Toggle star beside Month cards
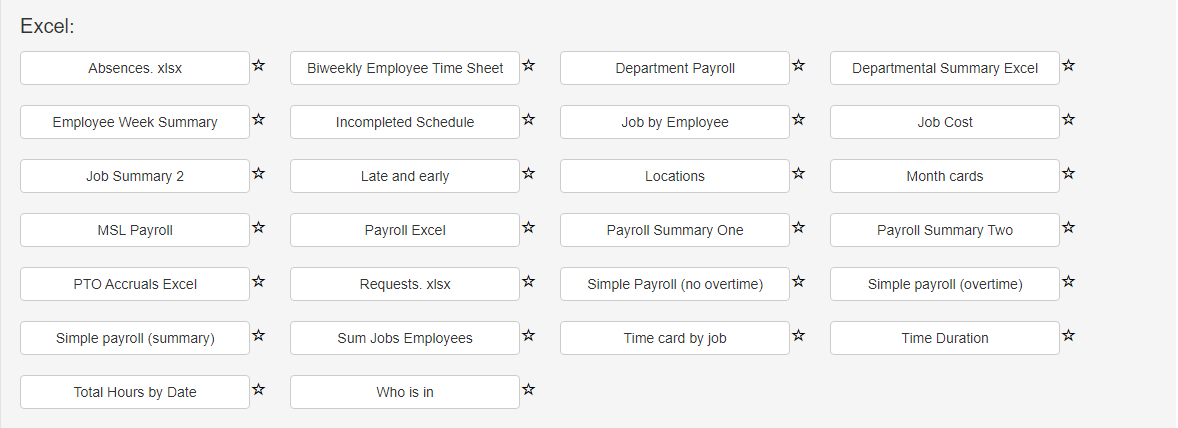The image size is (1178, 428). pos(1068,173)
